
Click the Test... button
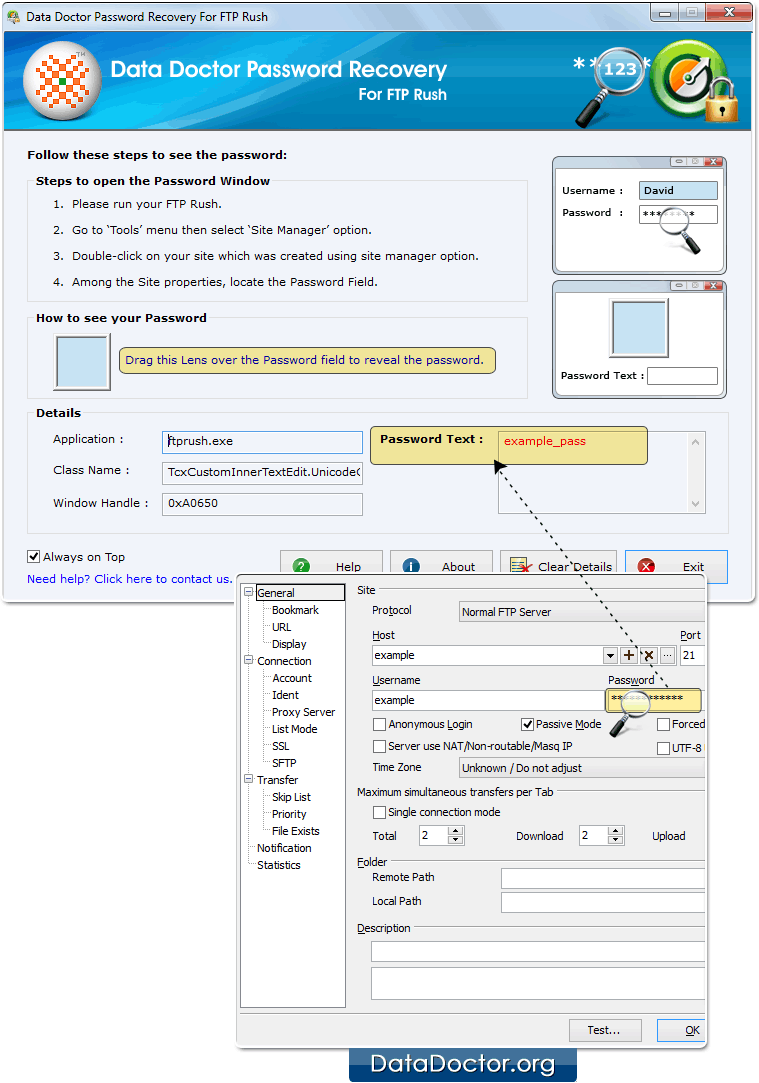coord(605,1031)
